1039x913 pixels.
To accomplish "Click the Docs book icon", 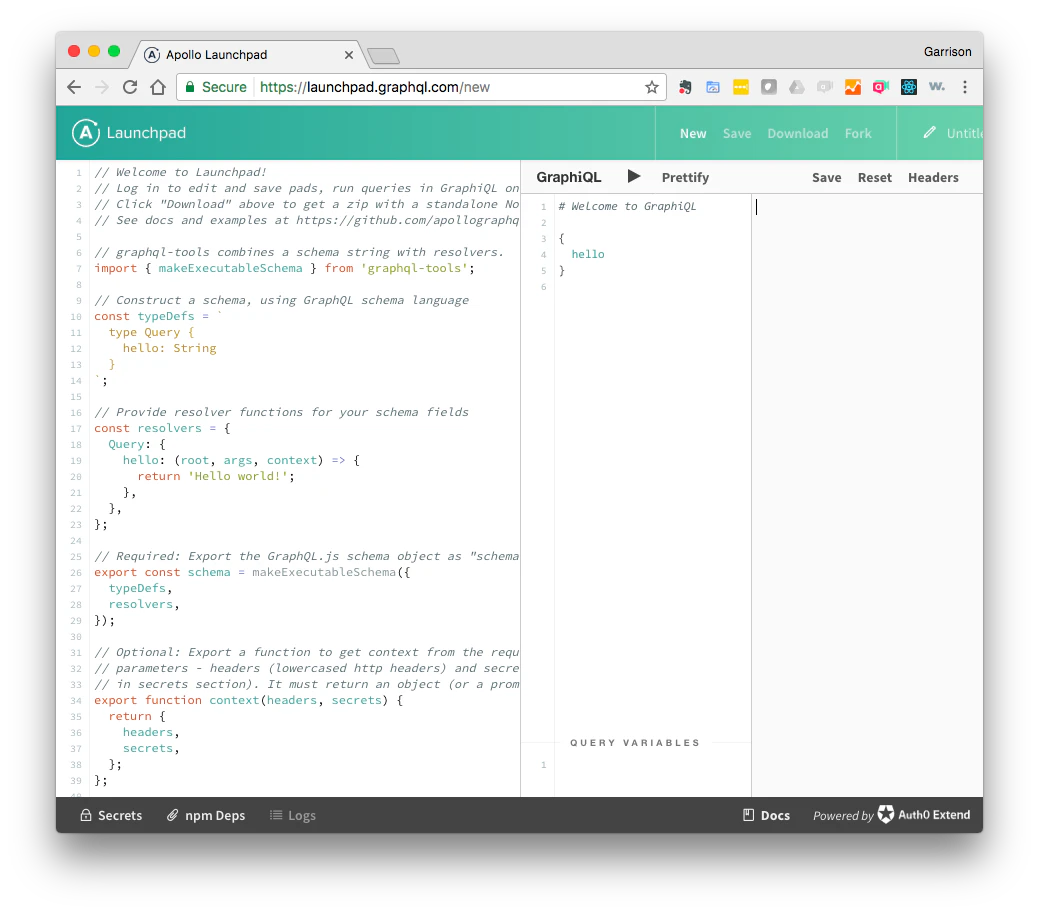I will (x=748, y=815).
